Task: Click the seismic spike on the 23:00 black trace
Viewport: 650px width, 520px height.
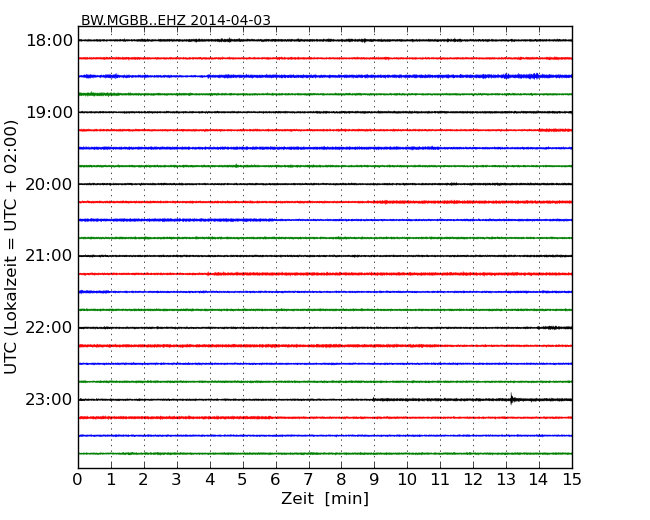Action: click(512, 399)
